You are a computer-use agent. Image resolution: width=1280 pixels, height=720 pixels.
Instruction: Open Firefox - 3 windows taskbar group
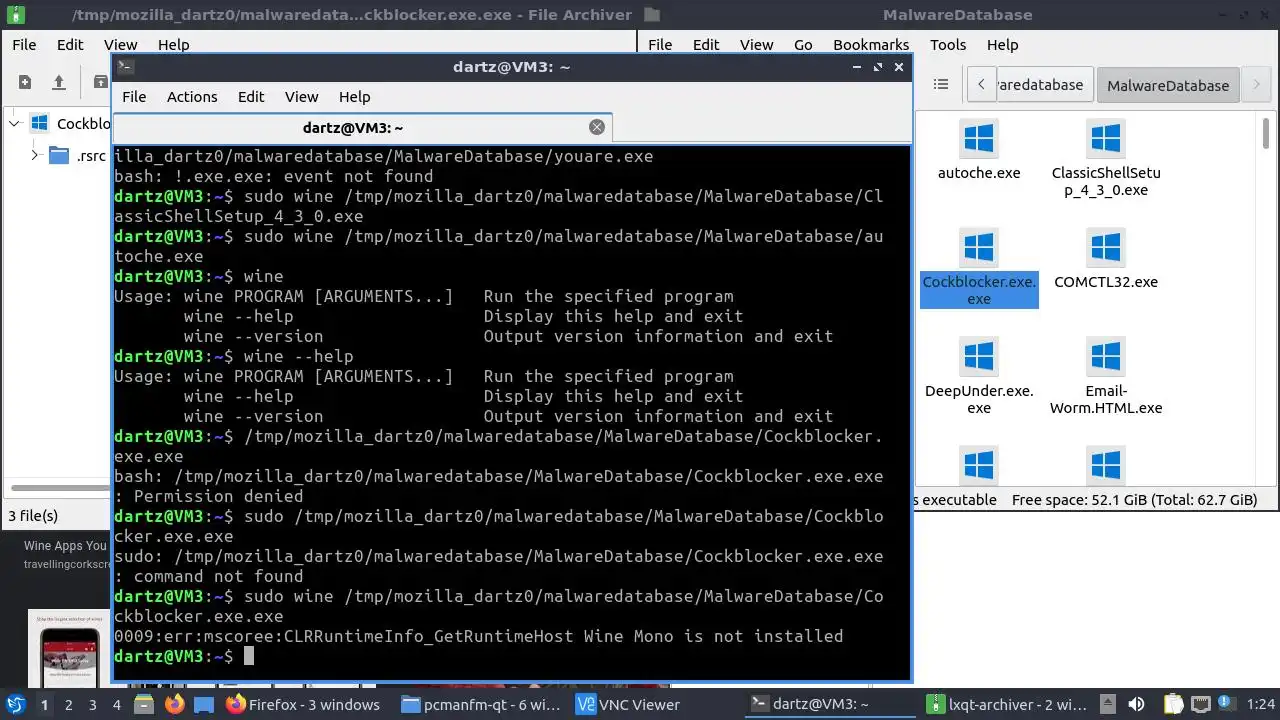coord(305,705)
